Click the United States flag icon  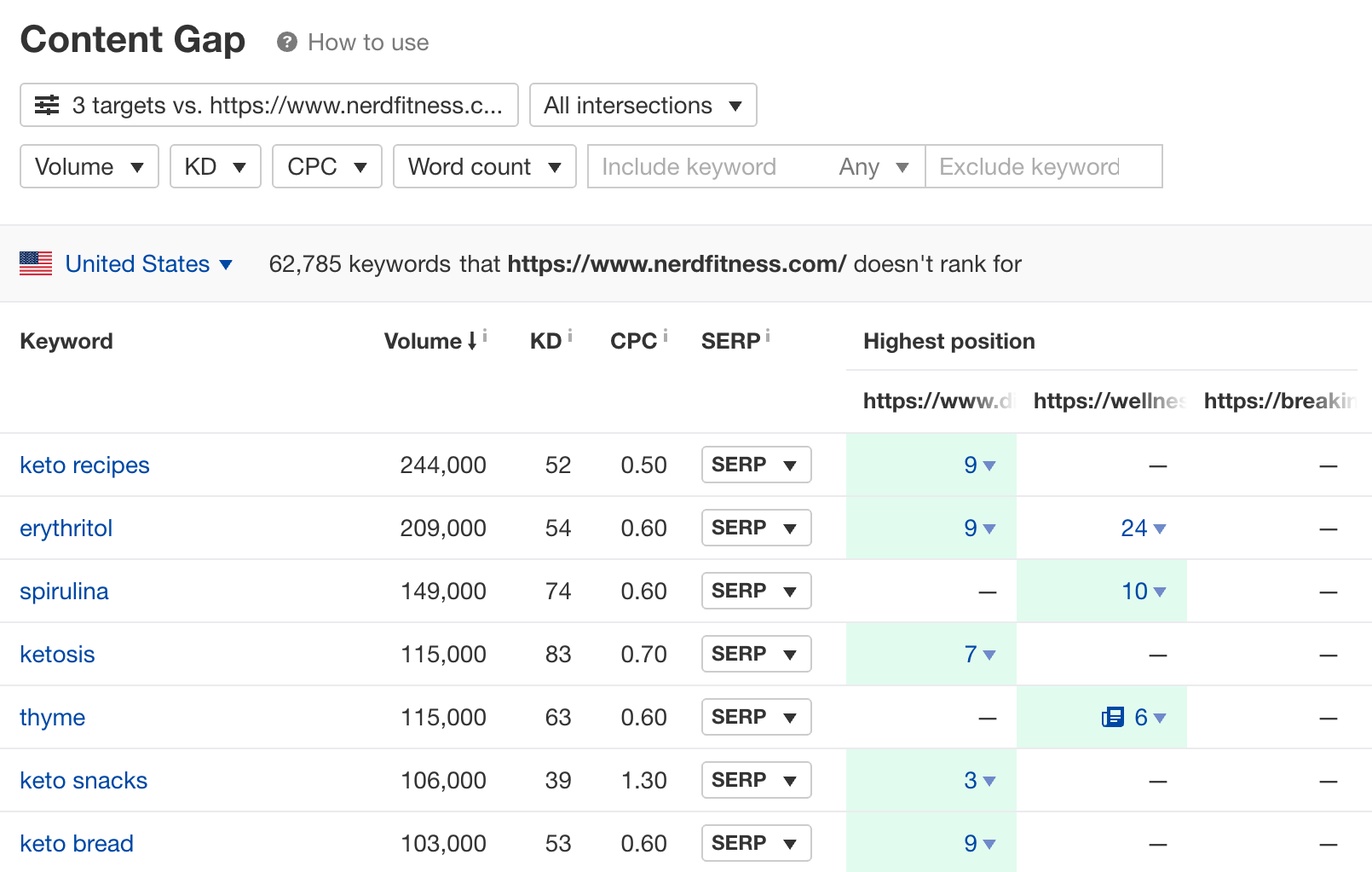tap(36, 263)
